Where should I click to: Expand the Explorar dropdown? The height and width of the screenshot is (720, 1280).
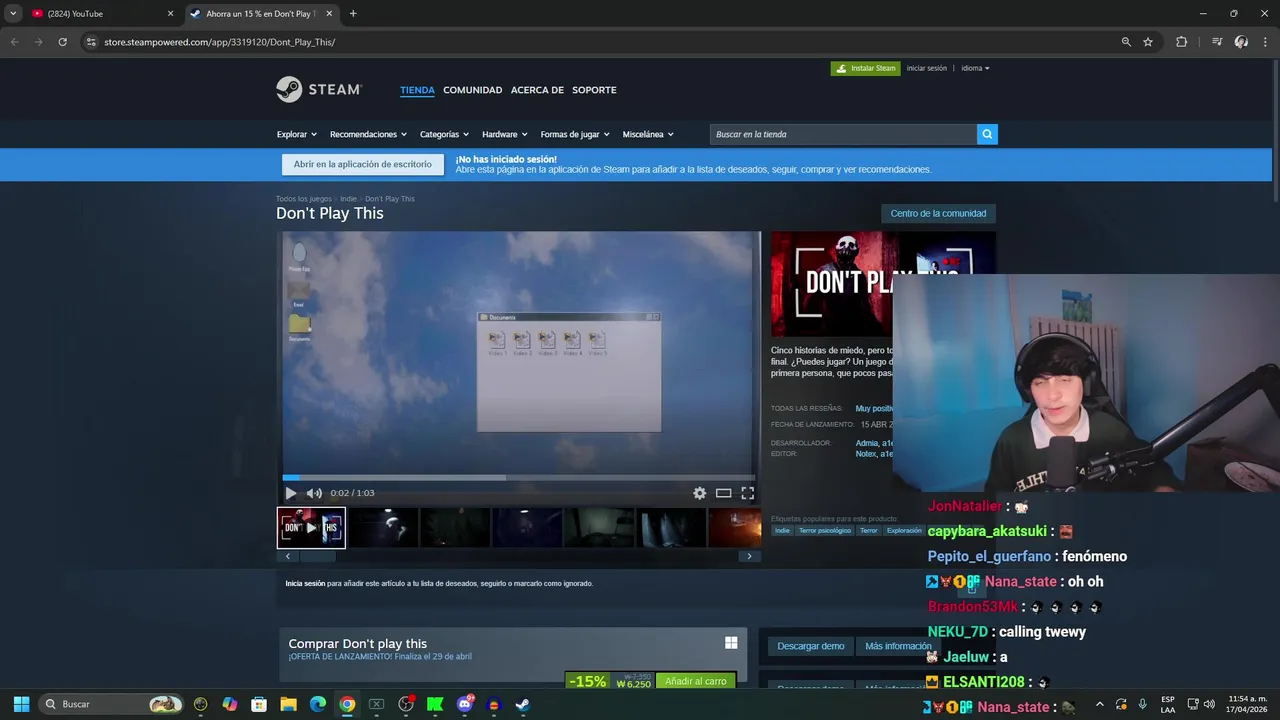pyautogui.click(x=296, y=134)
